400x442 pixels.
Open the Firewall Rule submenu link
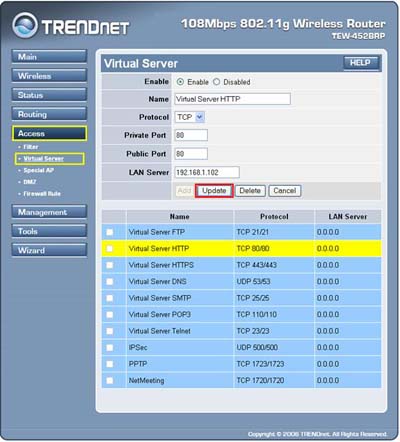click(42, 194)
